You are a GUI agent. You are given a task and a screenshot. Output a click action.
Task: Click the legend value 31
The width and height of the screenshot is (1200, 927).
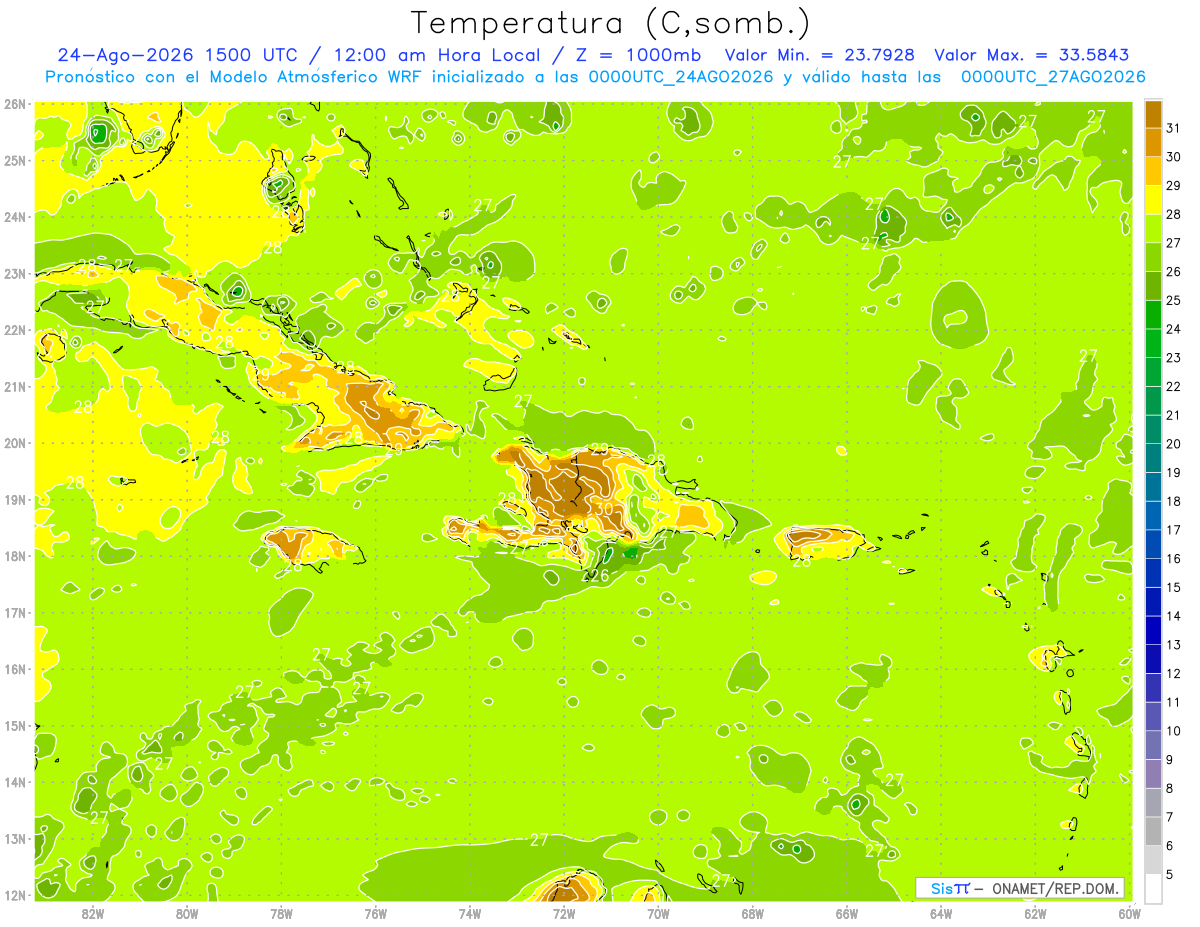(x=1173, y=128)
